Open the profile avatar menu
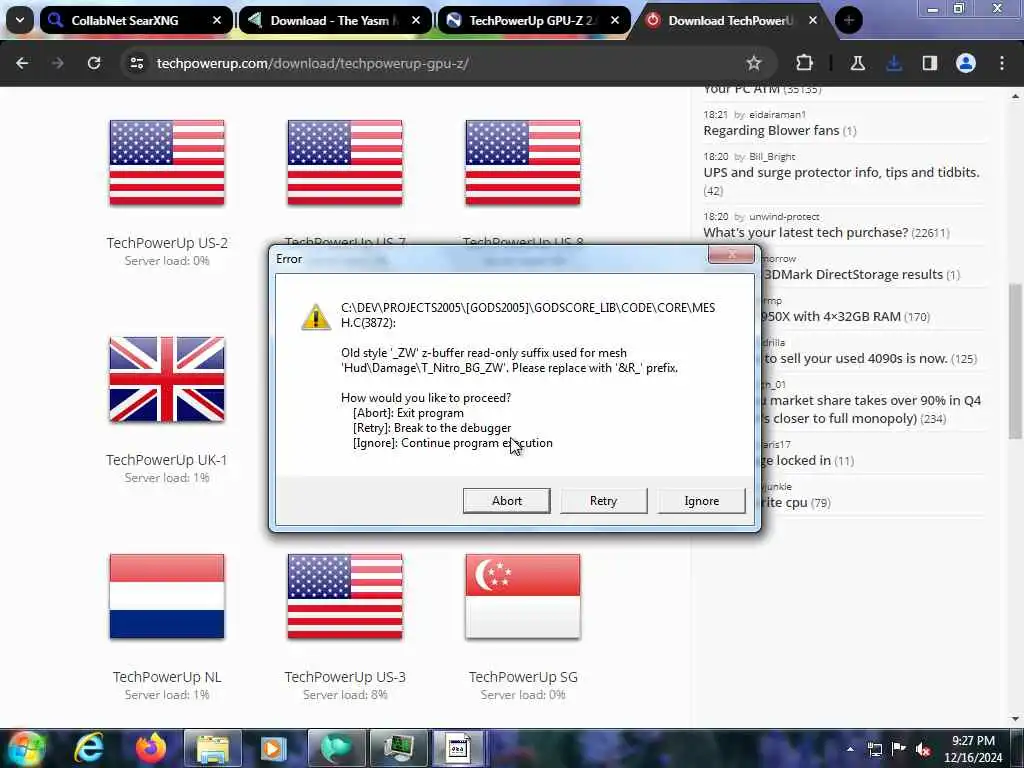This screenshot has width=1024, height=768. [966, 63]
